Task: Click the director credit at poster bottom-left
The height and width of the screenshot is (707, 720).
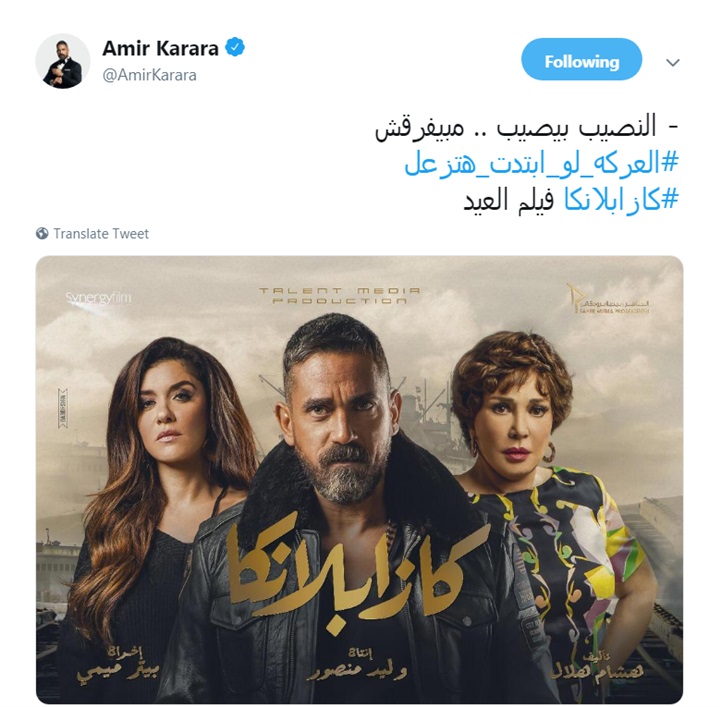Action: pos(119,666)
